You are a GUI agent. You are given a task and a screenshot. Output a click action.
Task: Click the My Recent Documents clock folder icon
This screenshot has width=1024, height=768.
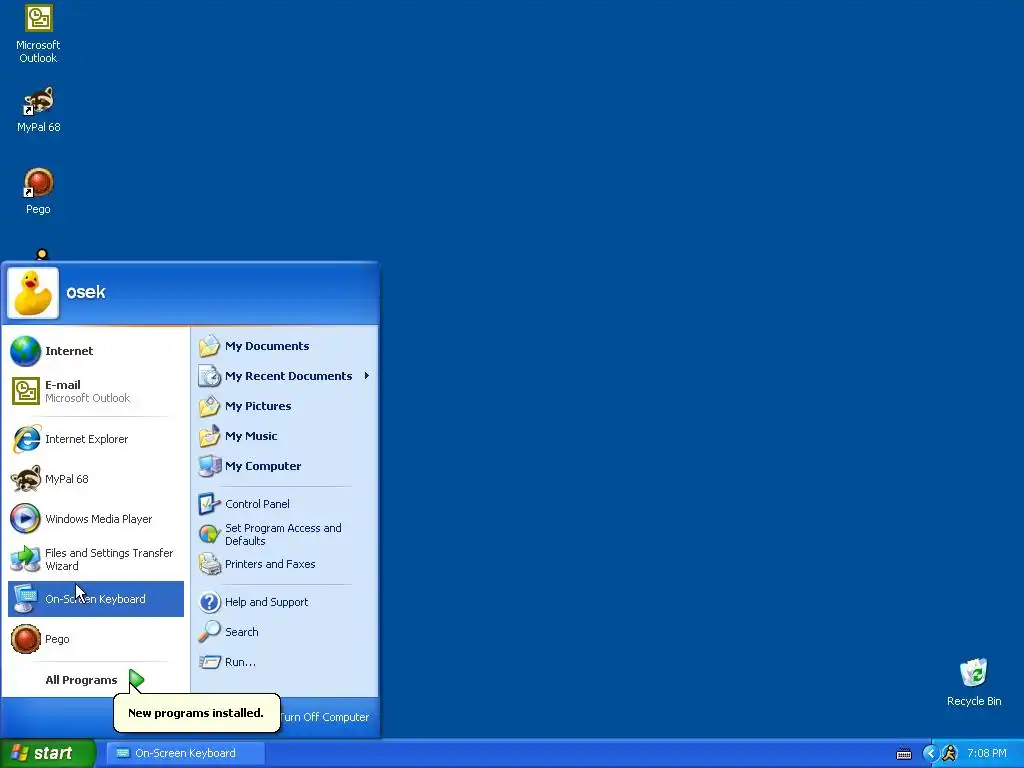point(210,376)
